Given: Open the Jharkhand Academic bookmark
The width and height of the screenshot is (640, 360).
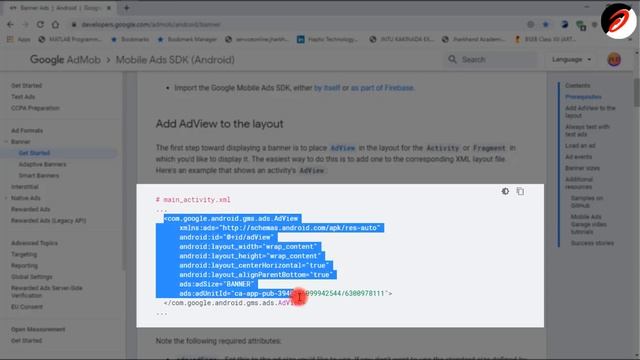Looking at the screenshot, I should click(473, 39).
